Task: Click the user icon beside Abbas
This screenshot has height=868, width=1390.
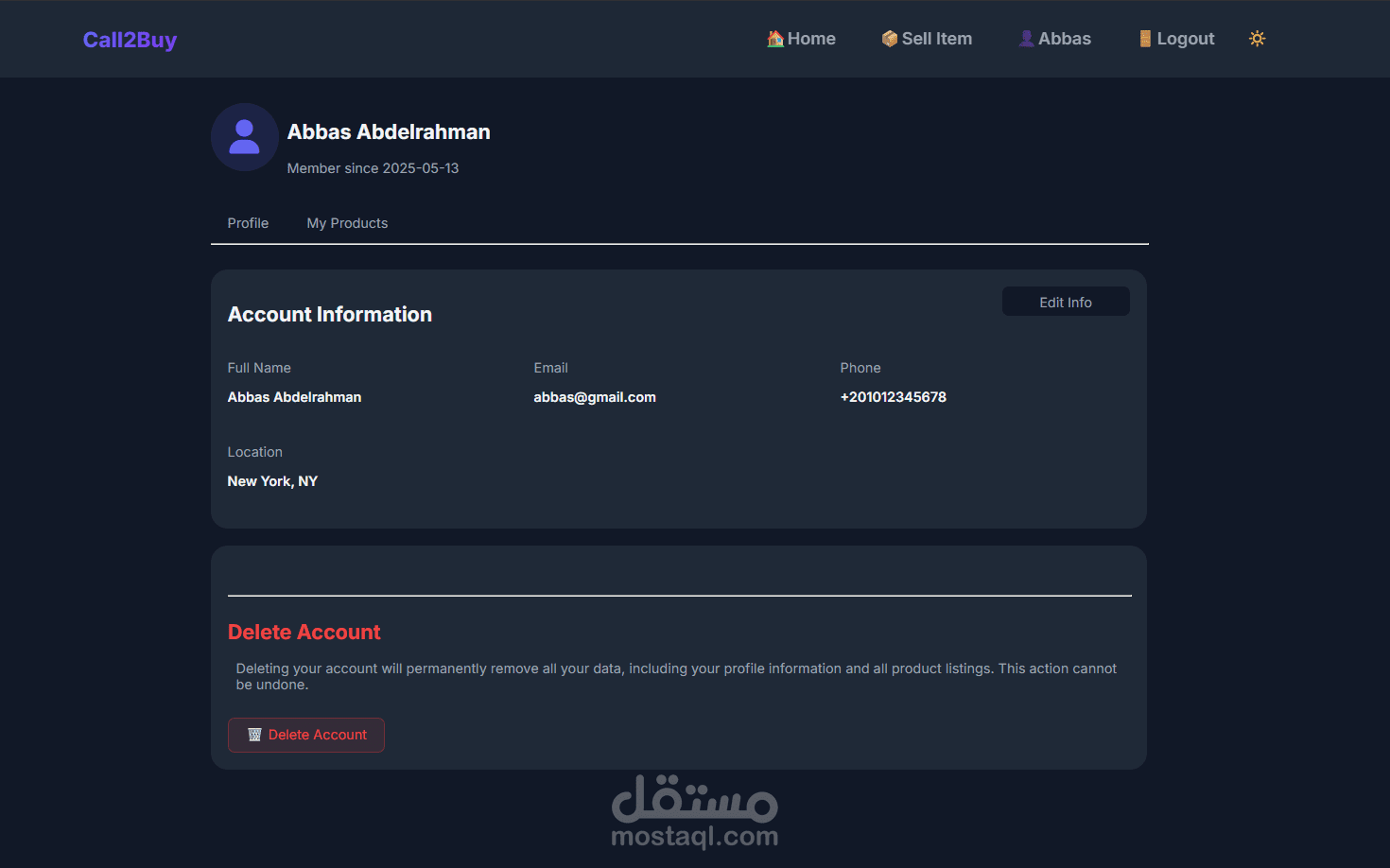Action: click(x=1026, y=39)
